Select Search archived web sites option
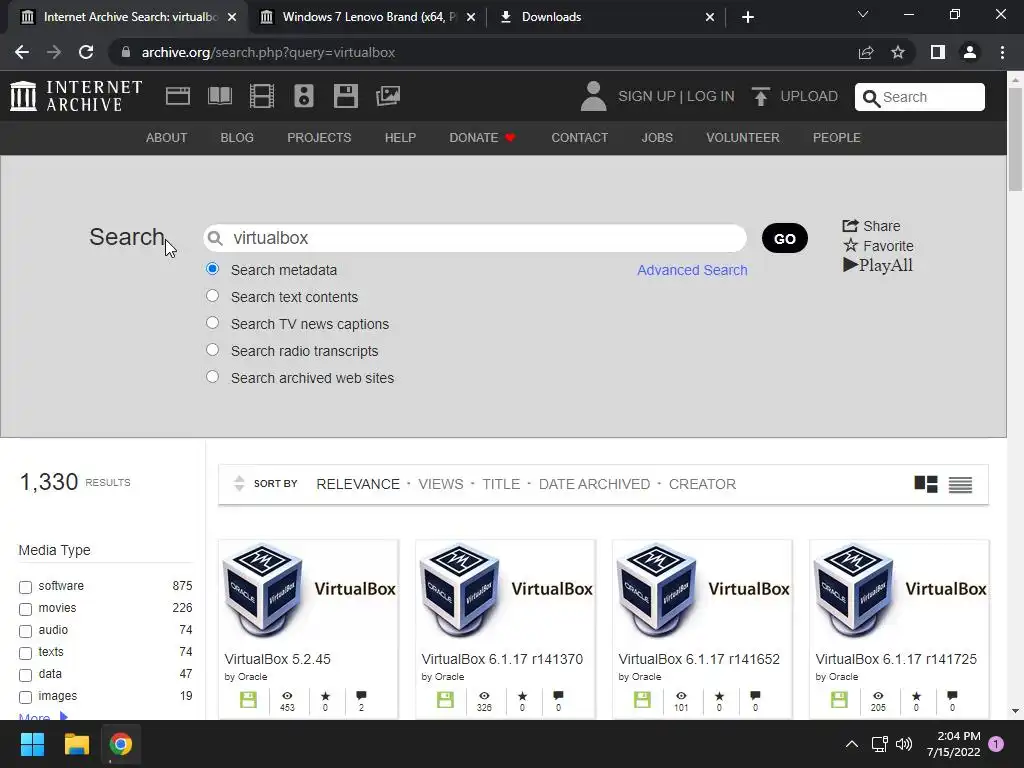The image size is (1024, 768). (212, 377)
